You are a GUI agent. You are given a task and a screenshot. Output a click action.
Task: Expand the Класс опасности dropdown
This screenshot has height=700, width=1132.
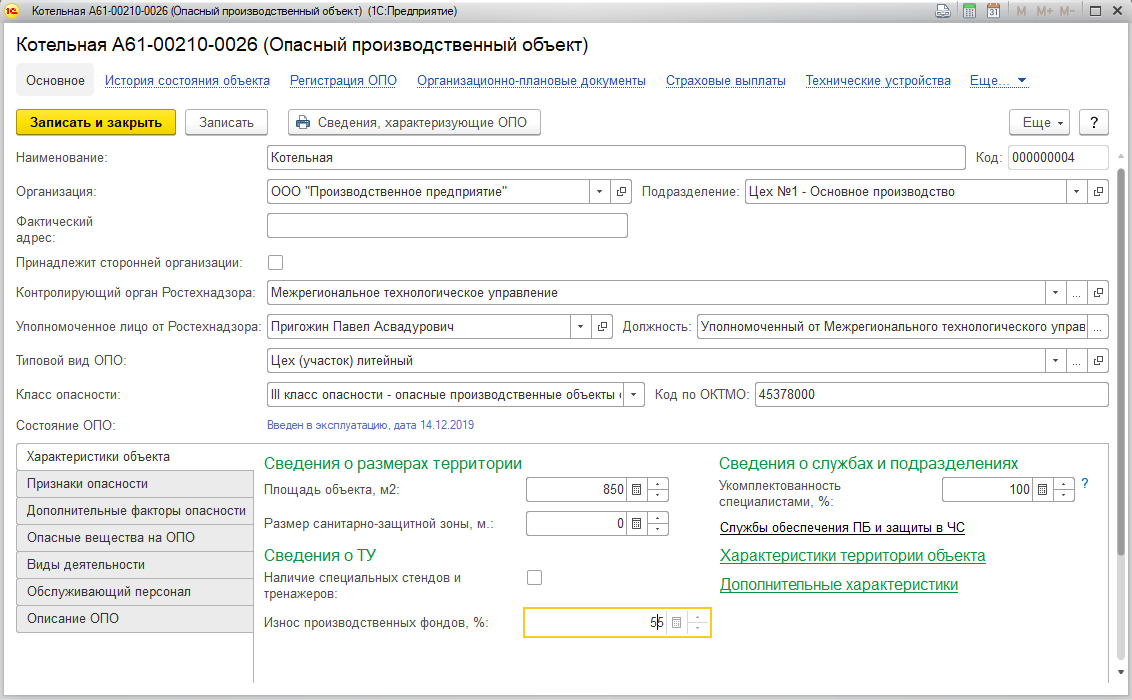coord(634,395)
